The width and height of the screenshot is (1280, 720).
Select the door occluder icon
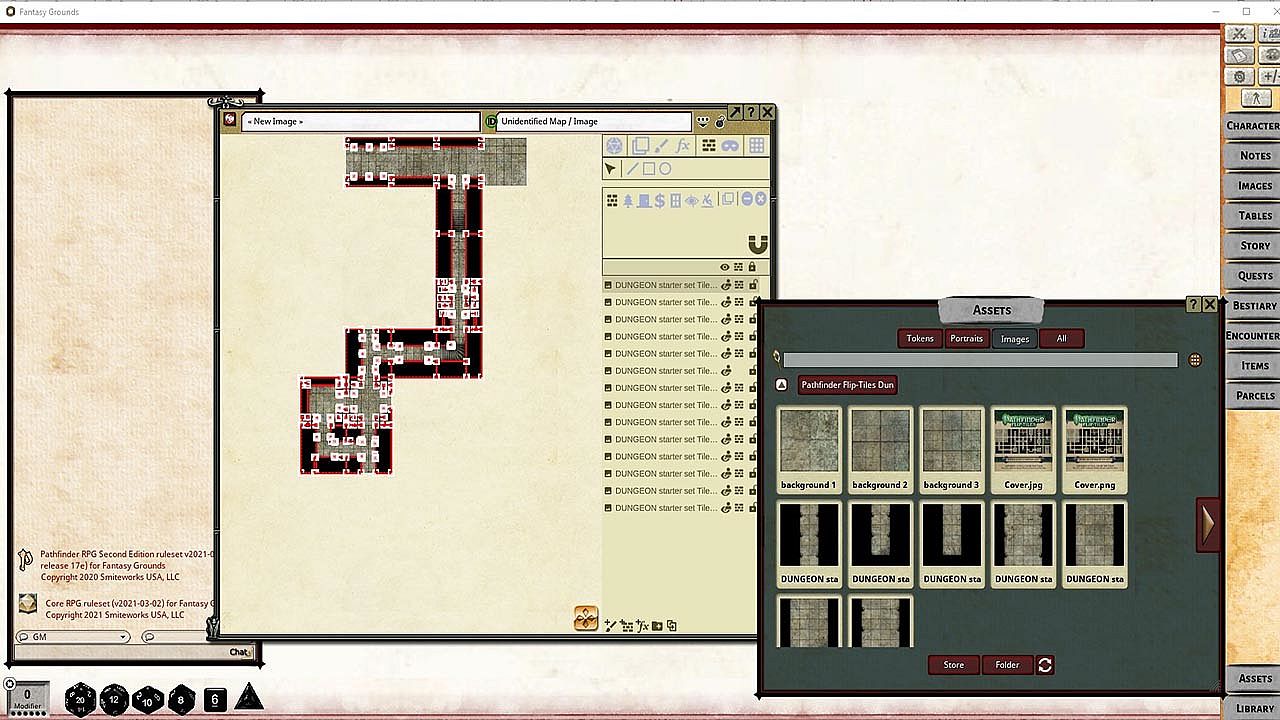tap(643, 200)
